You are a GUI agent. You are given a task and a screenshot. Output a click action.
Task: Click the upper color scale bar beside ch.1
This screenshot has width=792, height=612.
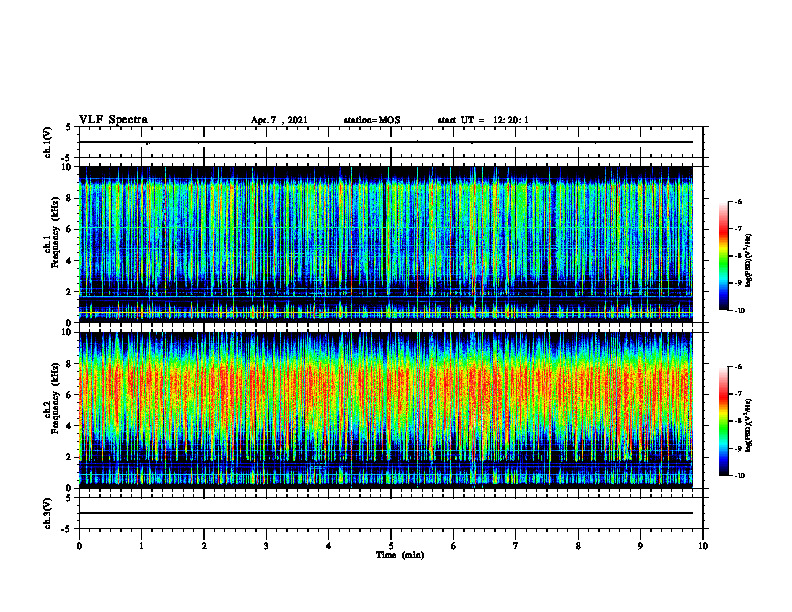pyautogui.click(x=723, y=256)
